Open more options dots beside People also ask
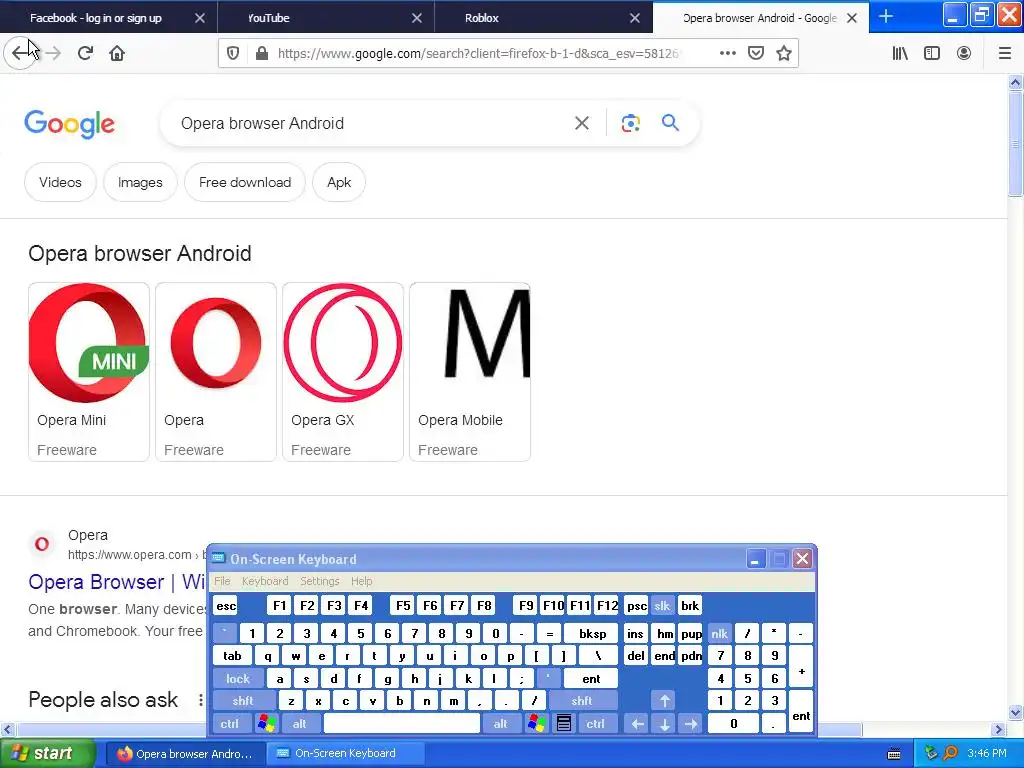1024x768 pixels. (200, 700)
